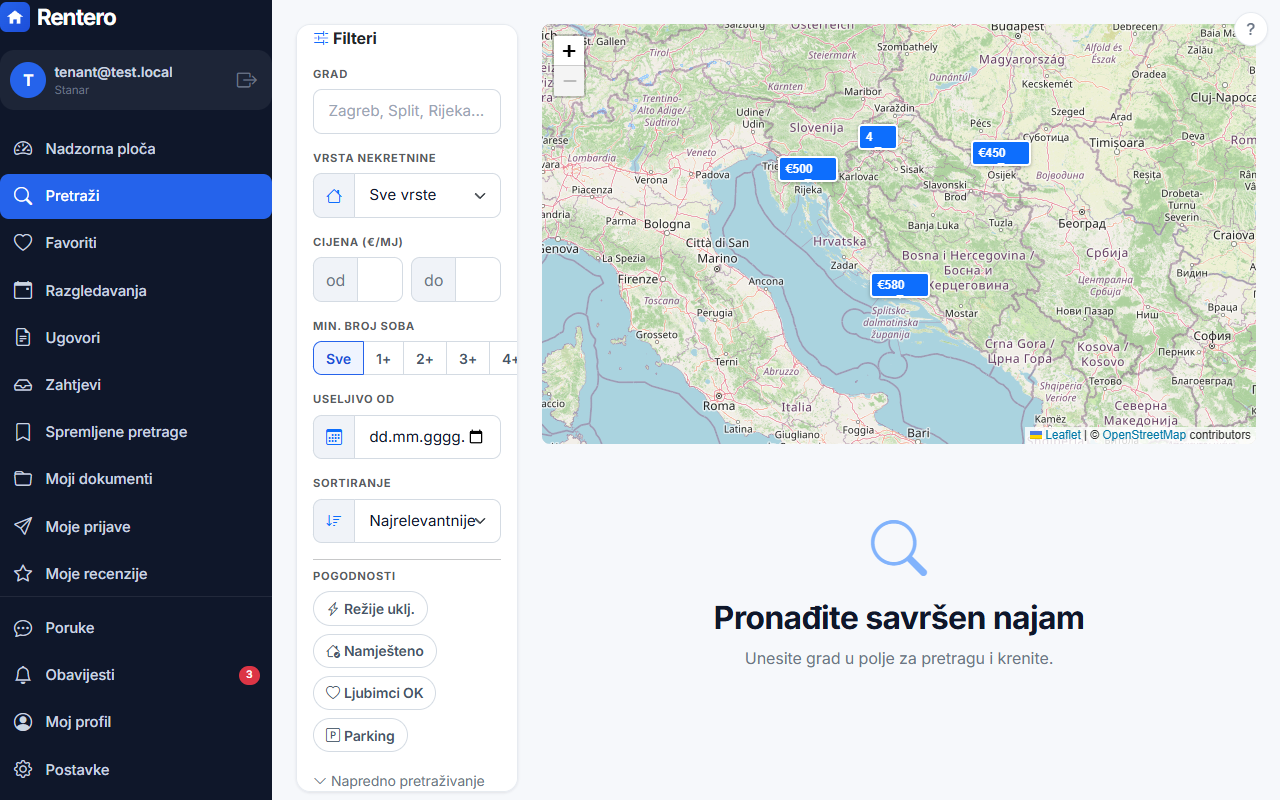
Task: Open the date picker in dd.mm.gggg. field
Action: pos(476,437)
